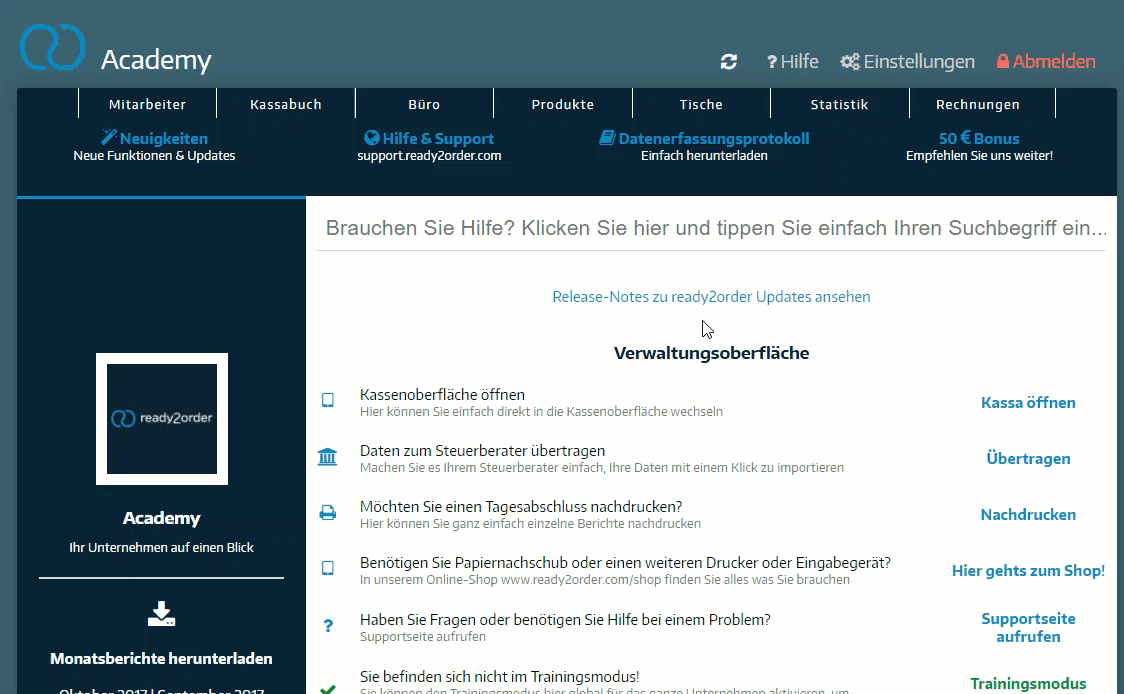Image resolution: width=1124 pixels, height=694 pixels.
Task: Click the Übertragen link
Action: [x=1028, y=459]
